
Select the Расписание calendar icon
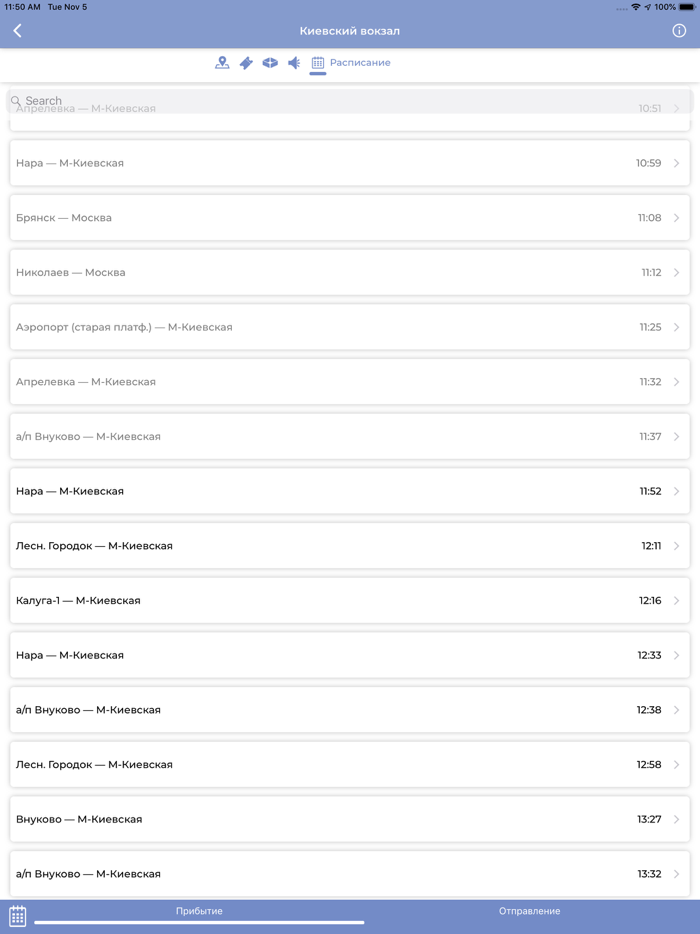(318, 62)
